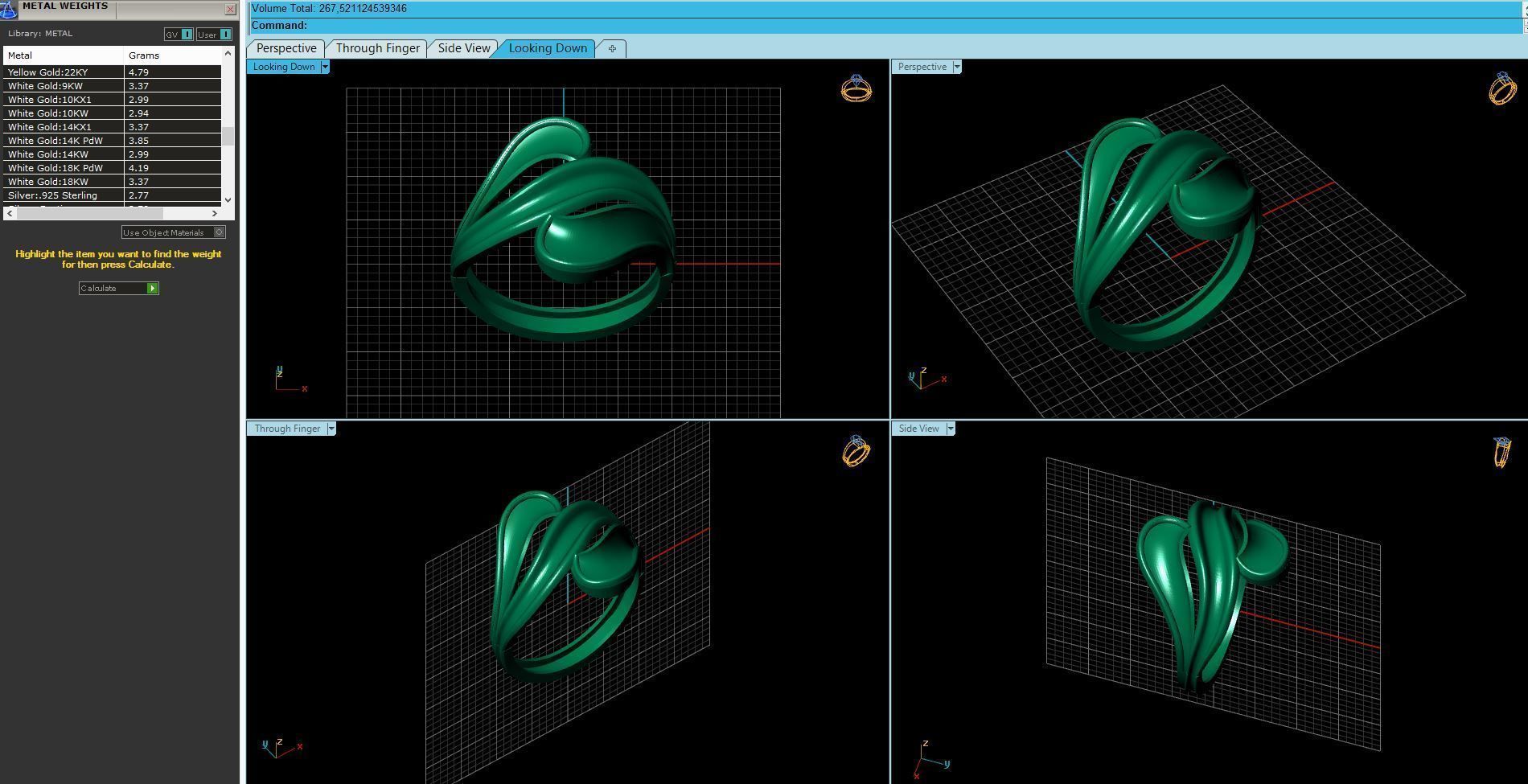This screenshot has width=1528, height=784.
Task: Select the White Gold:14KW row
Action: pyautogui.click(x=113, y=154)
